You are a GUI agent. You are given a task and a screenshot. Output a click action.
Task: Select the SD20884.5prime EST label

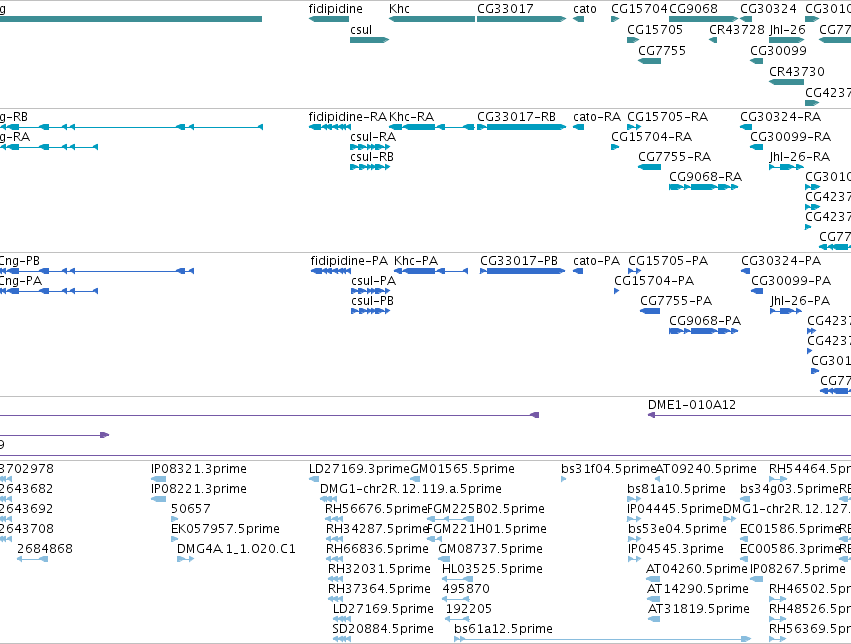383,629
